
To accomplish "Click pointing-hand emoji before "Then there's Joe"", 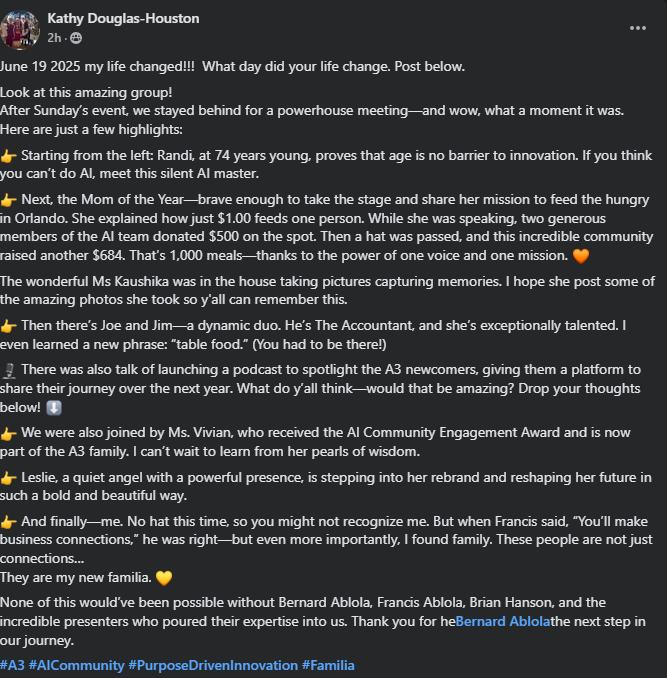I will [x=9, y=326].
